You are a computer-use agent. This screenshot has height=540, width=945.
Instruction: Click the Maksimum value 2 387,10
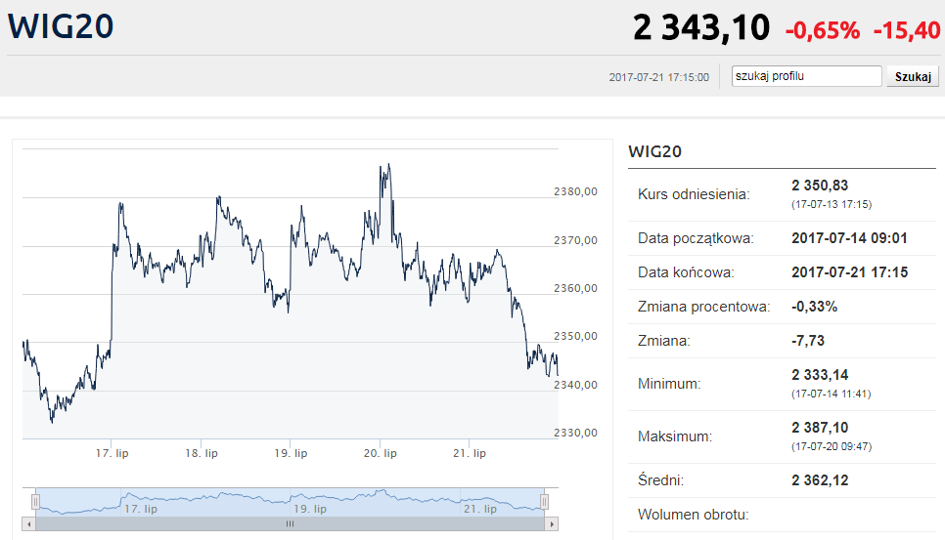point(820,428)
